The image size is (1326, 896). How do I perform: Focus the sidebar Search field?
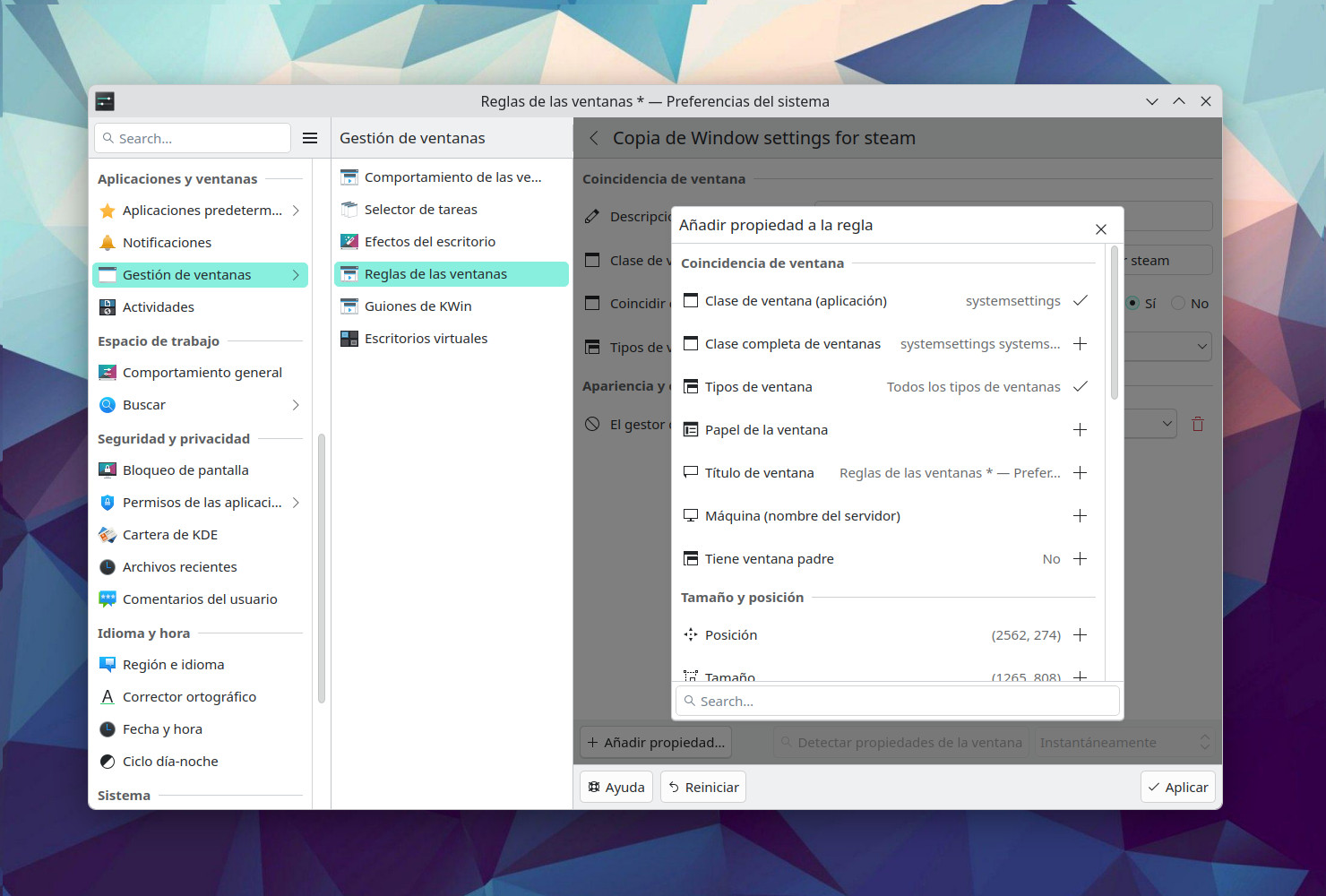(193, 138)
